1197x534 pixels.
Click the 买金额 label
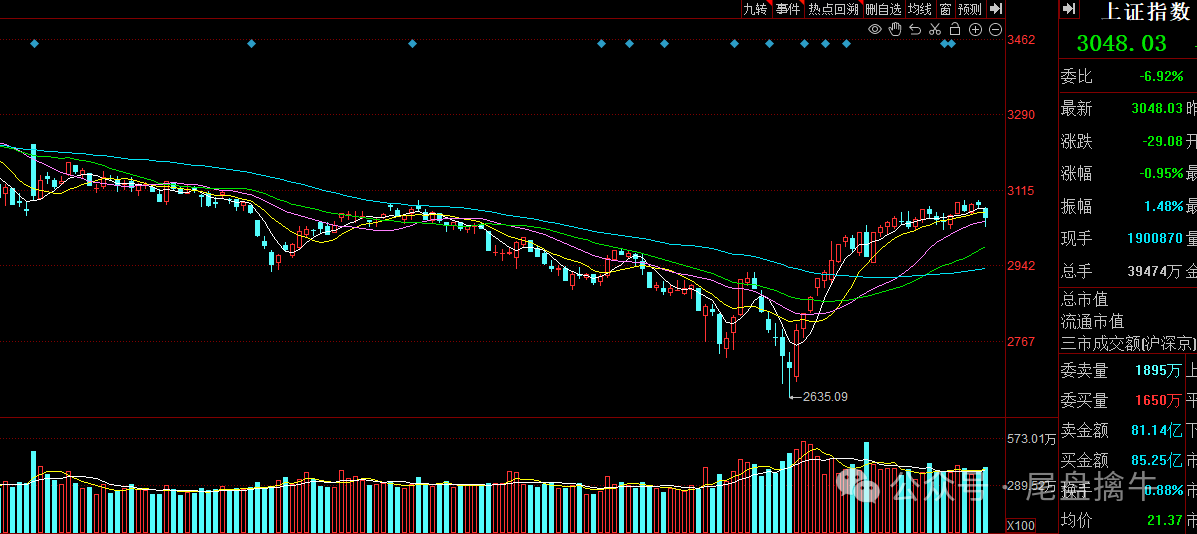1084,460
